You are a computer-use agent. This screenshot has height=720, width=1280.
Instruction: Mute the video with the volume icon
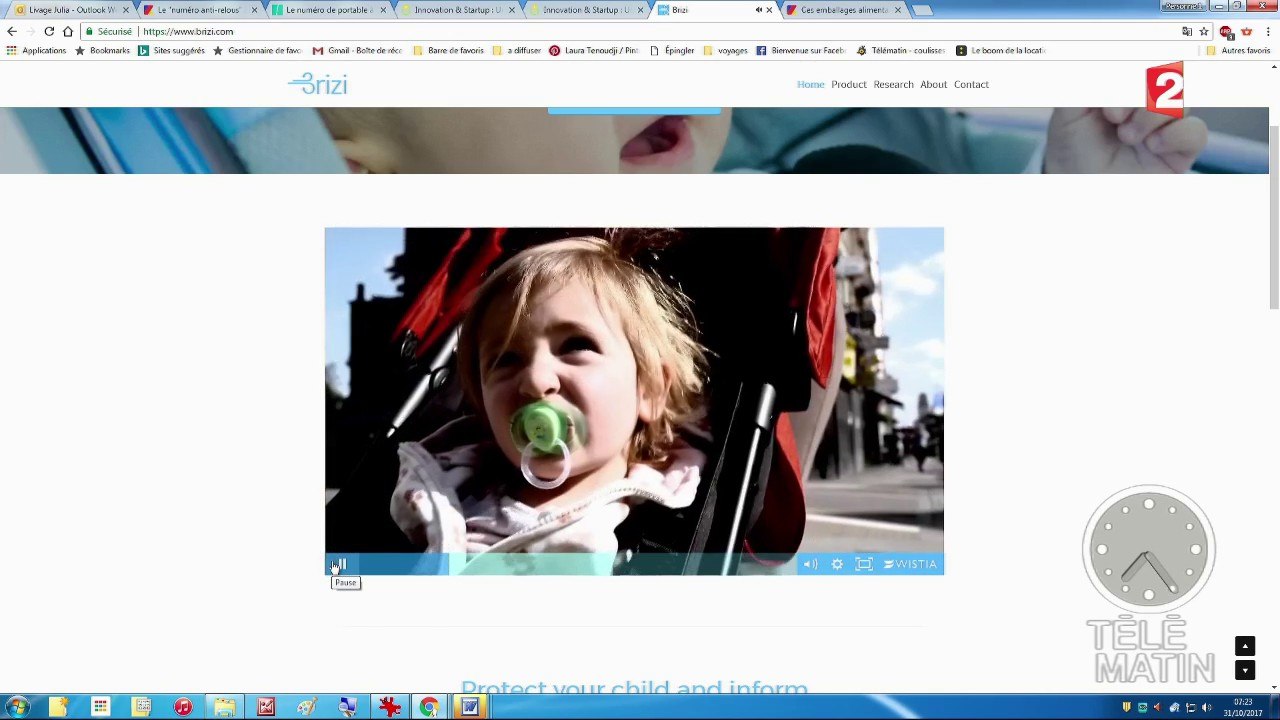tap(810, 565)
